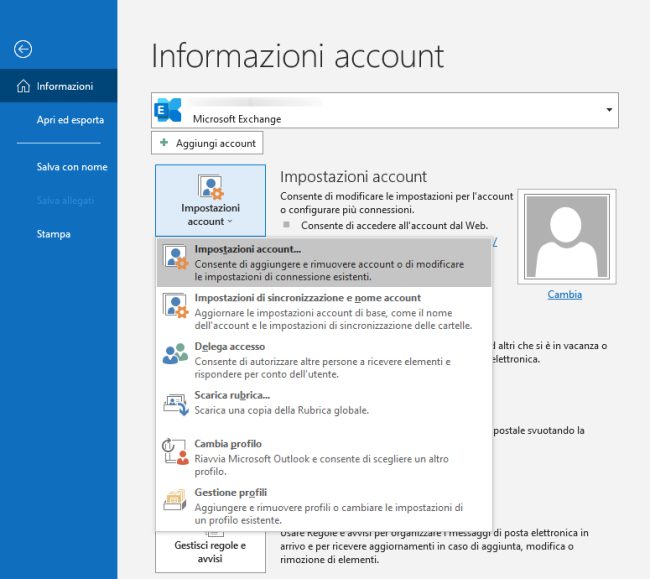
Task: Choose Gestione profili from the menu
Action: (x=324, y=506)
